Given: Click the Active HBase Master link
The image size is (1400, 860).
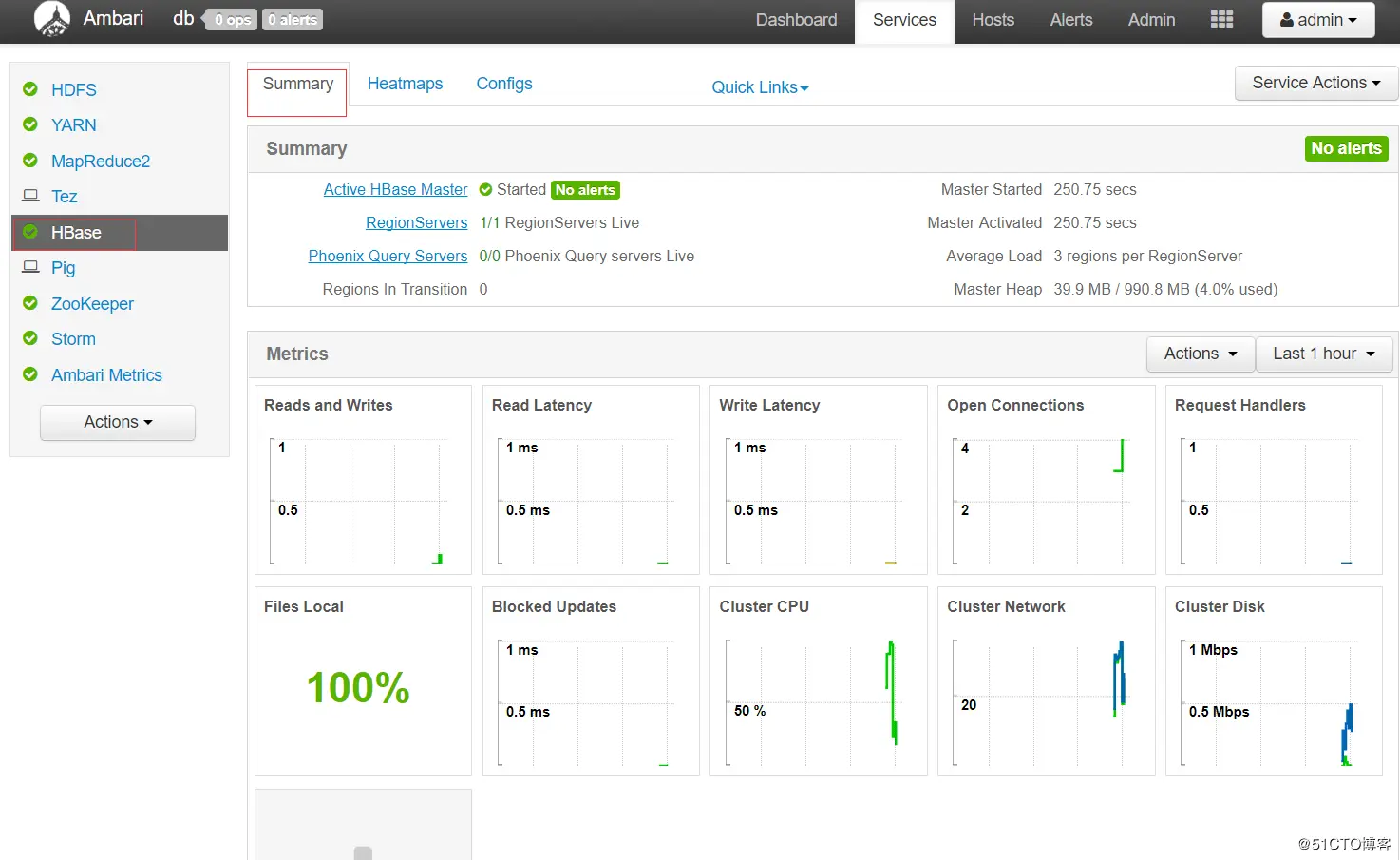Looking at the screenshot, I should tap(395, 190).
